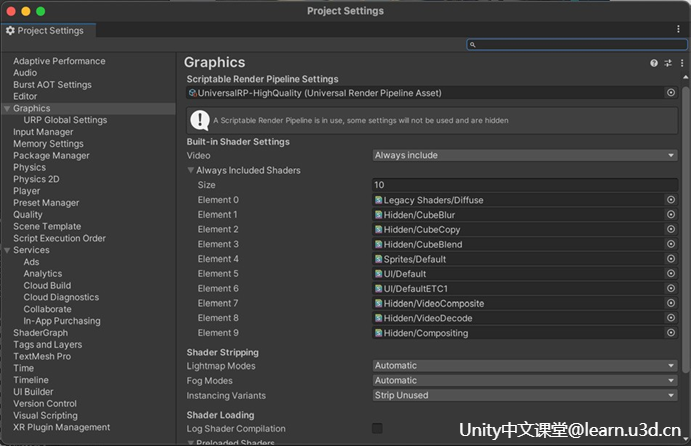691x446 pixels.
Task: Open object picker for Element 6 shader
Action: pyautogui.click(x=671, y=288)
